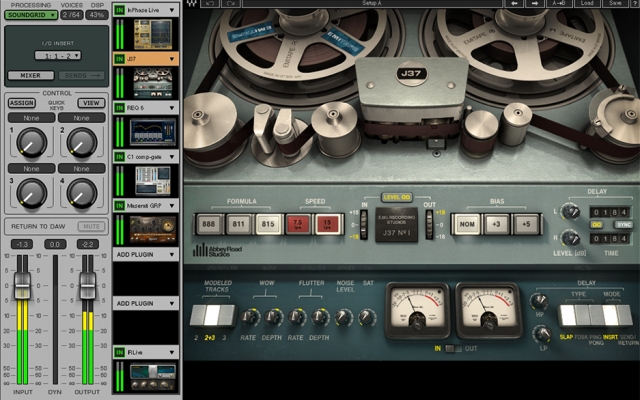Redo the change with redo arrow
Image resolution: width=640 pixels, height=400 pixels.
[x=231, y=3]
